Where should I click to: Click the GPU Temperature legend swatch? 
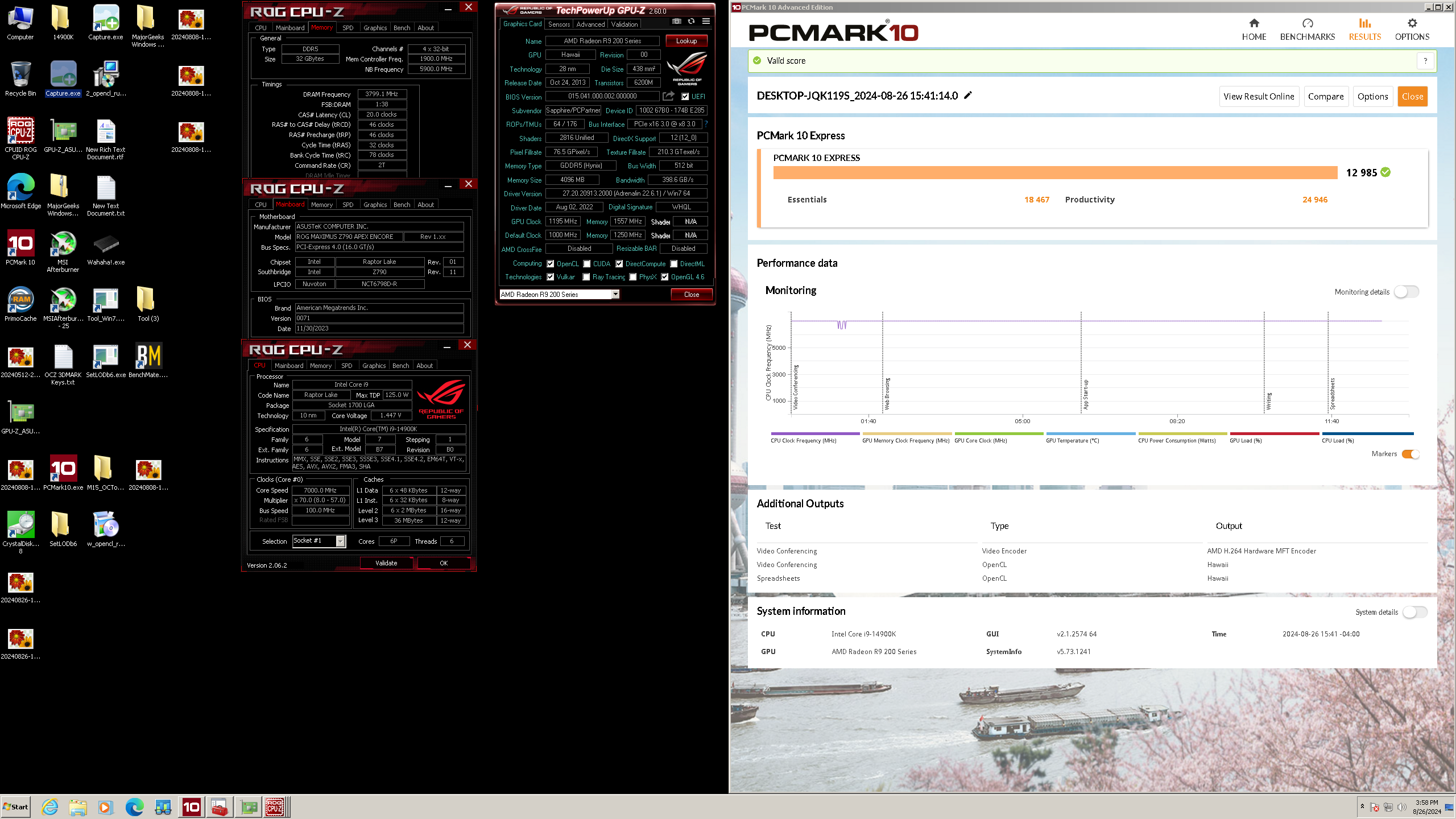click(1090, 433)
